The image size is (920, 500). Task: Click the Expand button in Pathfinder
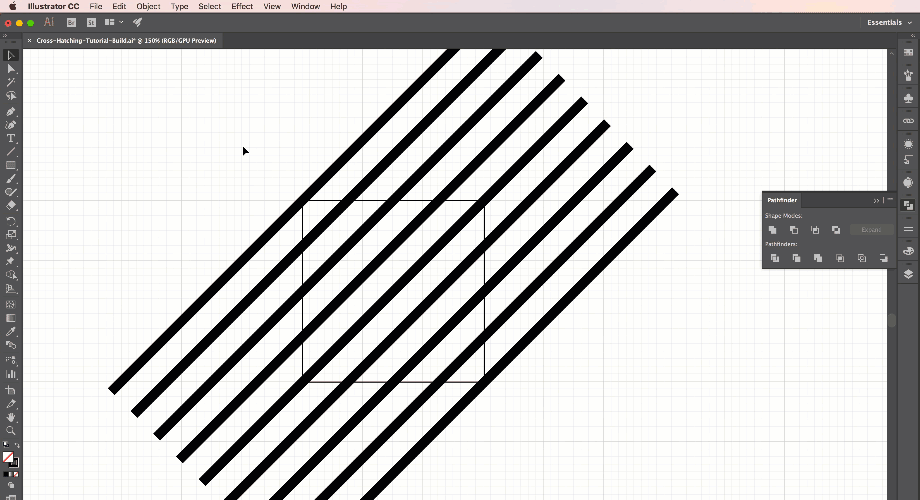click(x=871, y=230)
